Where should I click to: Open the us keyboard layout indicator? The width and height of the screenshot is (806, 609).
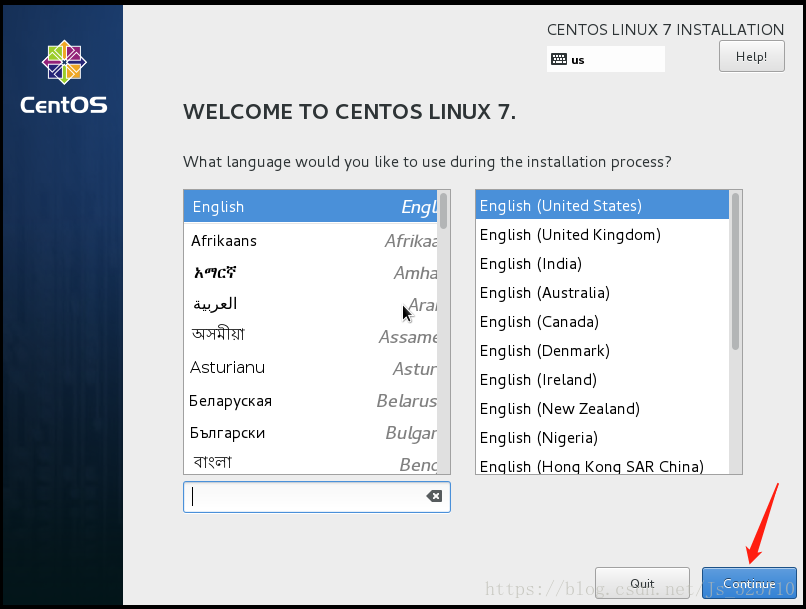(x=606, y=59)
